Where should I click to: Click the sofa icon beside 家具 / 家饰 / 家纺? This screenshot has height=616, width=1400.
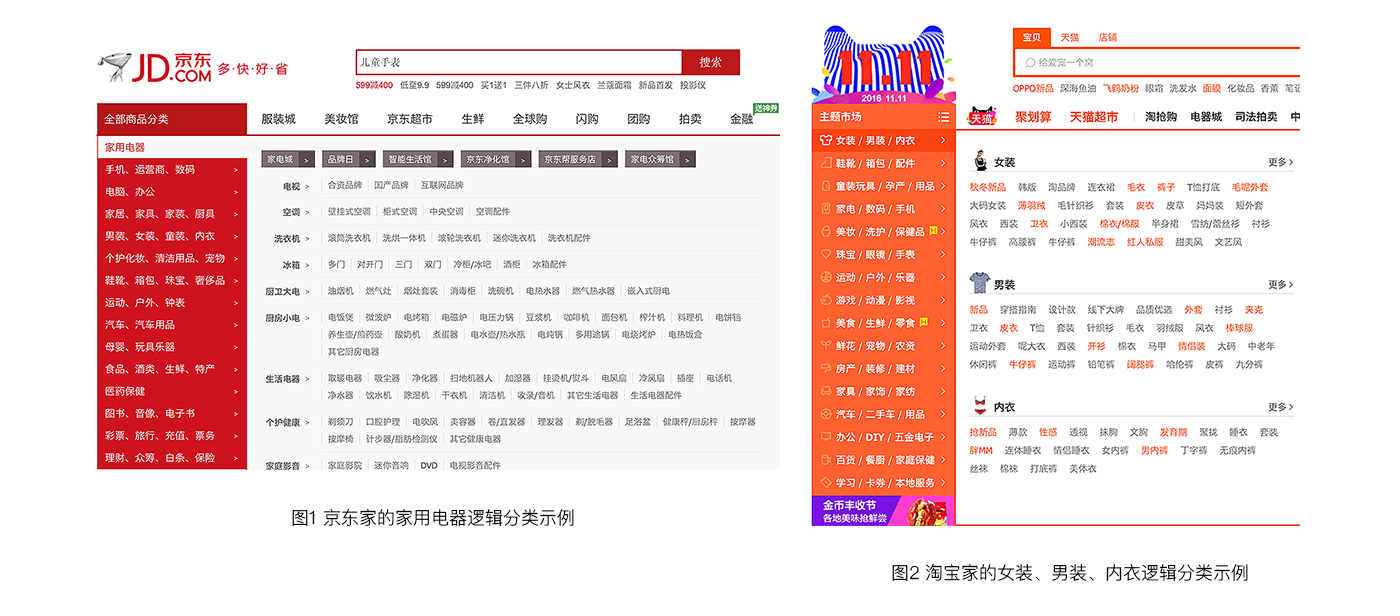825,391
